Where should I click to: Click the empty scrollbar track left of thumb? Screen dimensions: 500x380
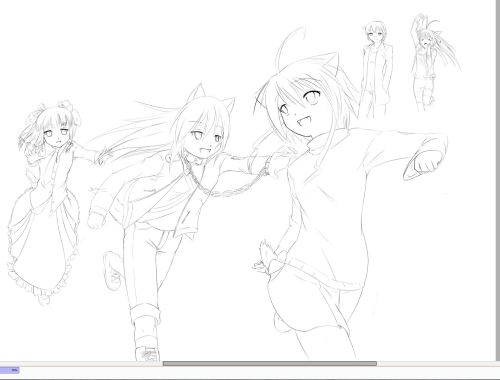coord(81,363)
